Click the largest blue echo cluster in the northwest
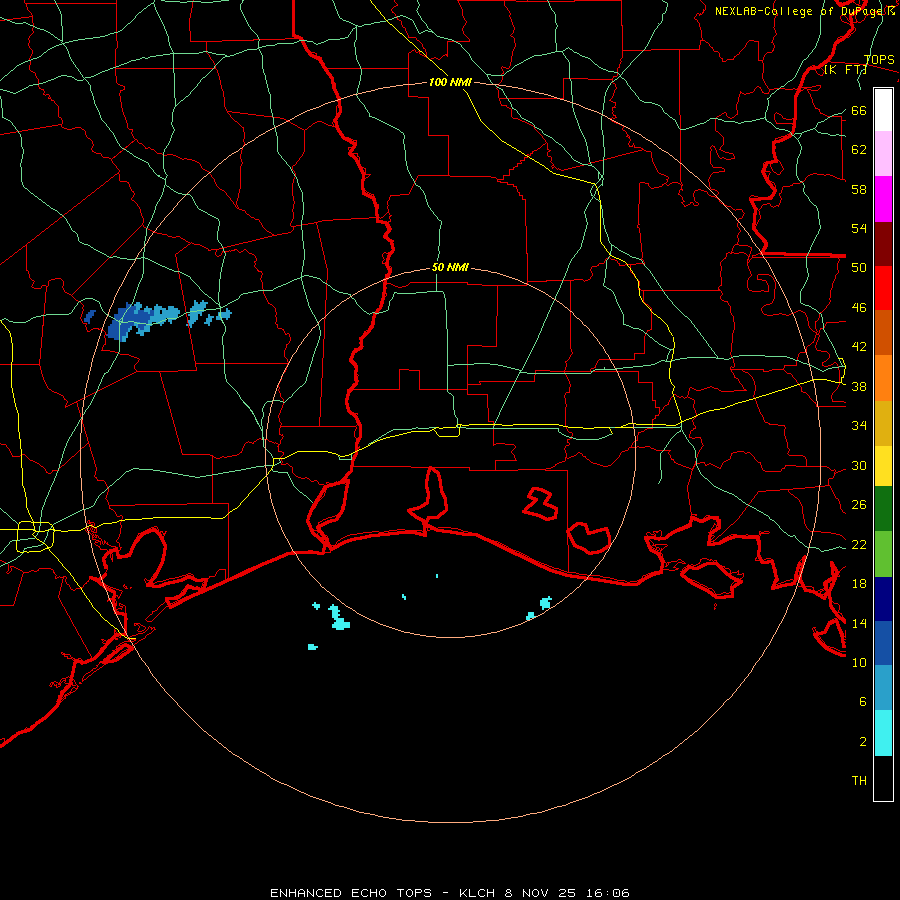 [x=141, y=320]
